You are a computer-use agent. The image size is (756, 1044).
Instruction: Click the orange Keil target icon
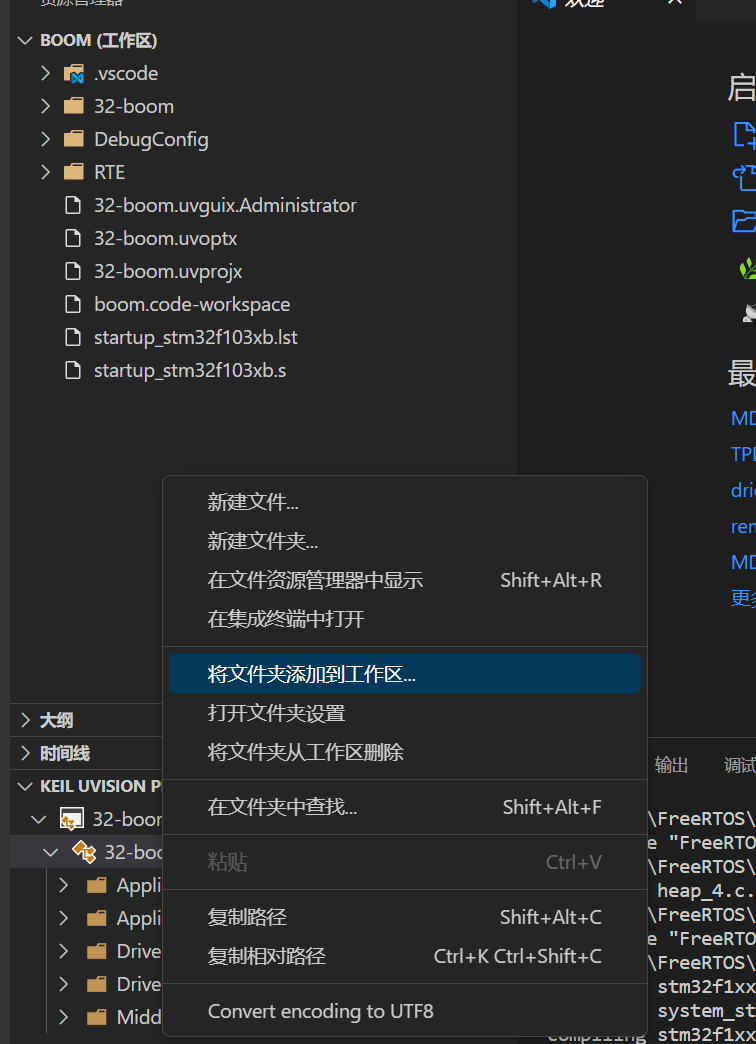(84, 852)
